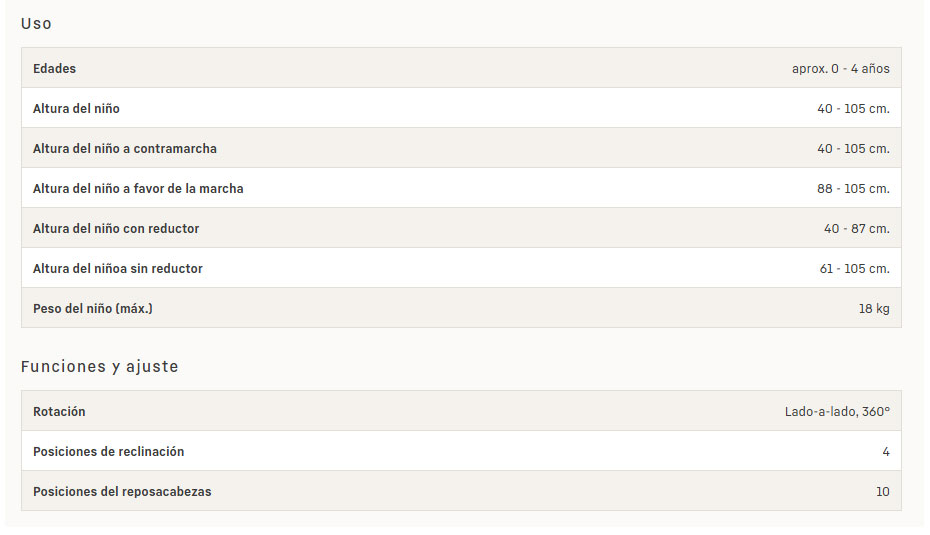Click the 'aprox. 0 - 4 años' value

coord(840,69)
